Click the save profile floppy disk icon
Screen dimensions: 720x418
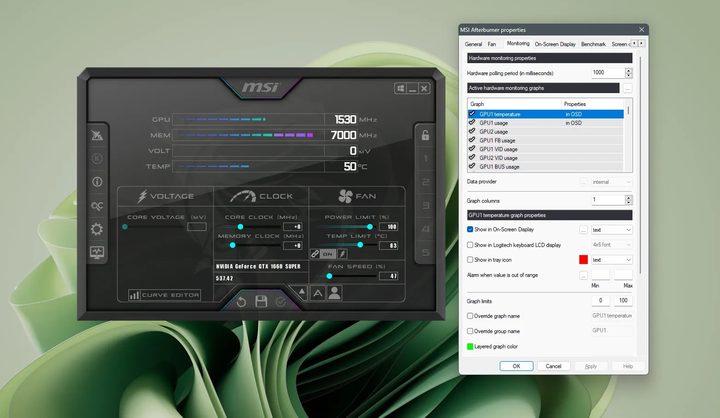(x=261, y=301)
